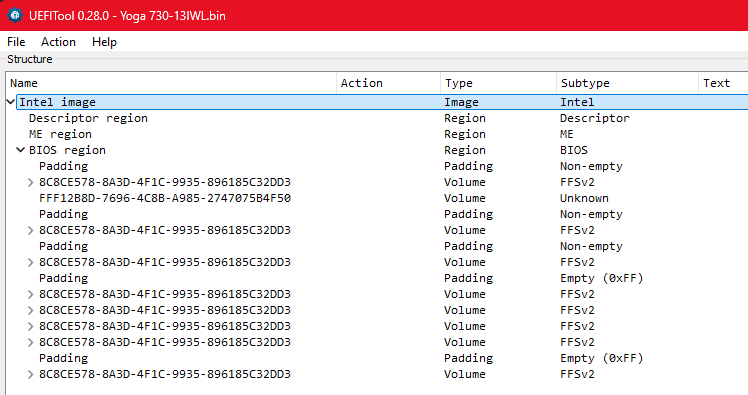Click Non-empty subtype directly below Unknown subtype

[592, 214]
